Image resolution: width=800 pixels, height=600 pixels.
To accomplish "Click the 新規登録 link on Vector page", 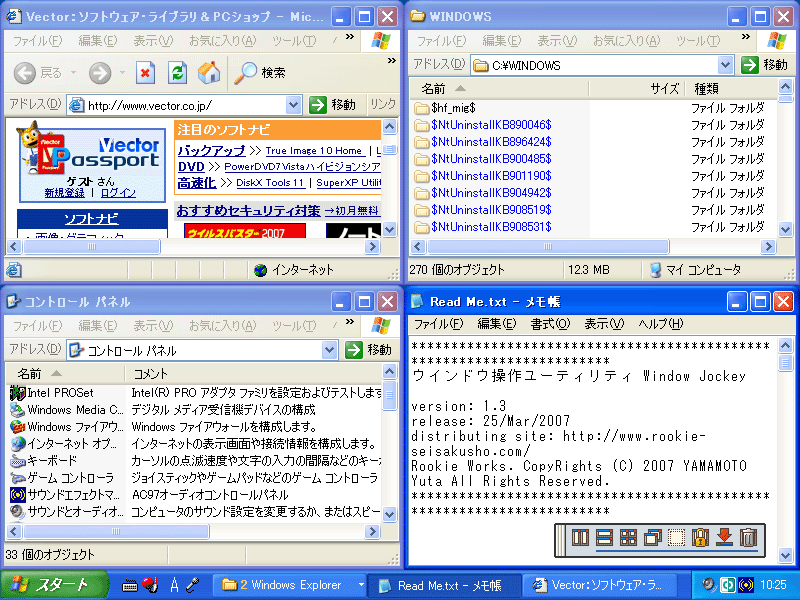I will 64,193.
